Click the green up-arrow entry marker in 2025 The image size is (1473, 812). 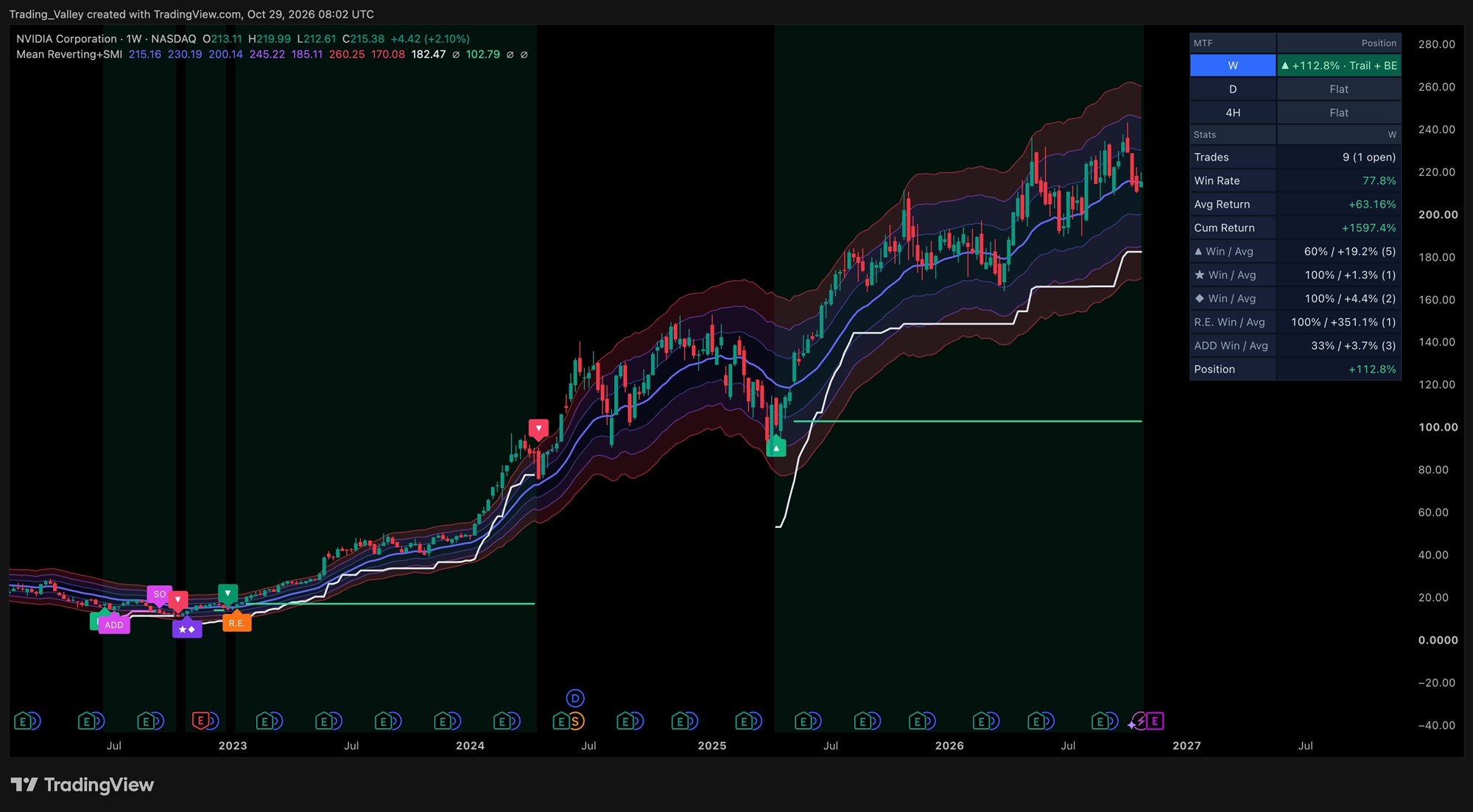click(x=776, y=448)
